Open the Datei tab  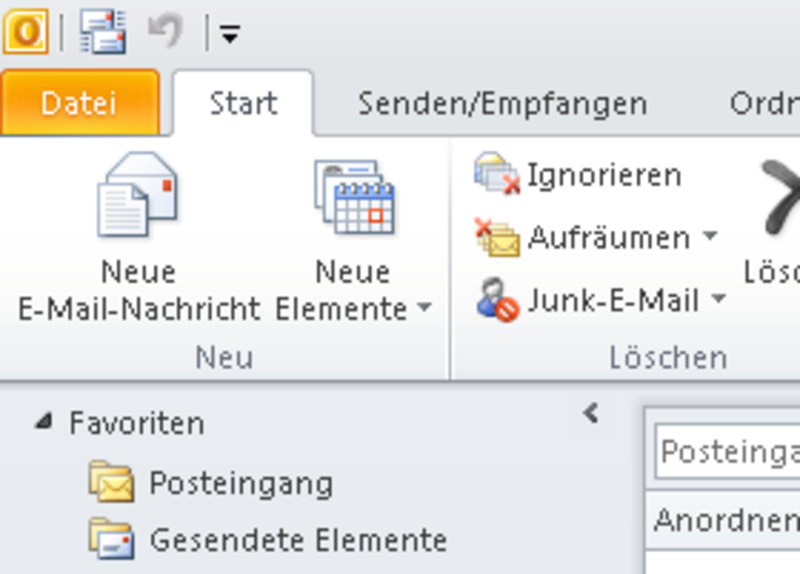tap(80, 103)
